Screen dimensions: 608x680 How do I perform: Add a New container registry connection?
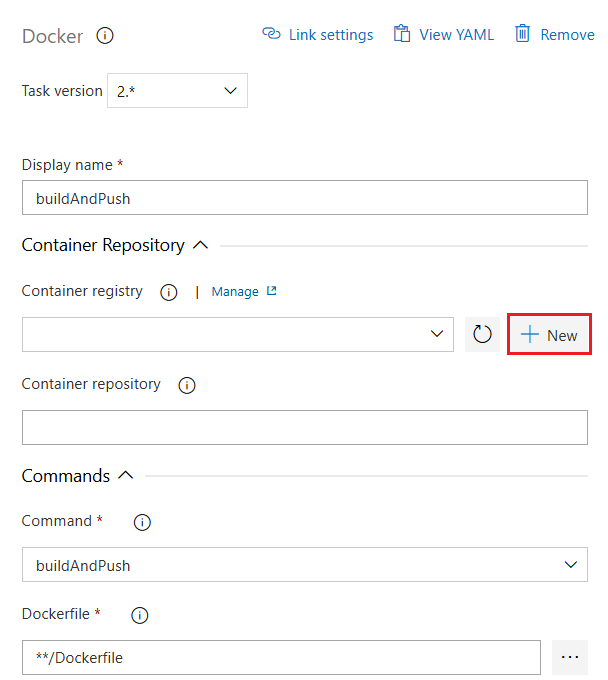[549, 334]
